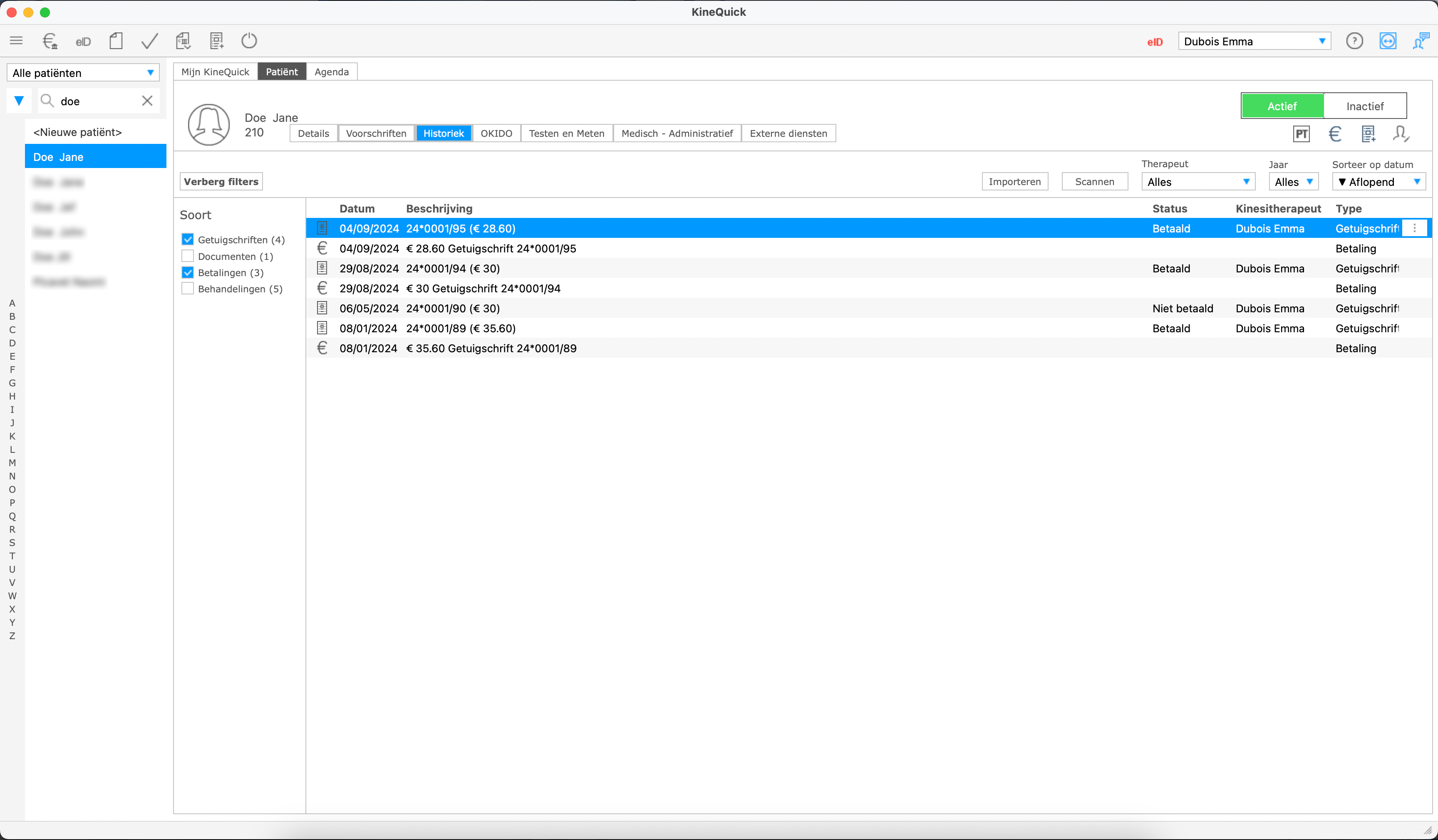1438x840 pixels.
Task: Click the red eID indicator
Action: [x=1155, y=42]
